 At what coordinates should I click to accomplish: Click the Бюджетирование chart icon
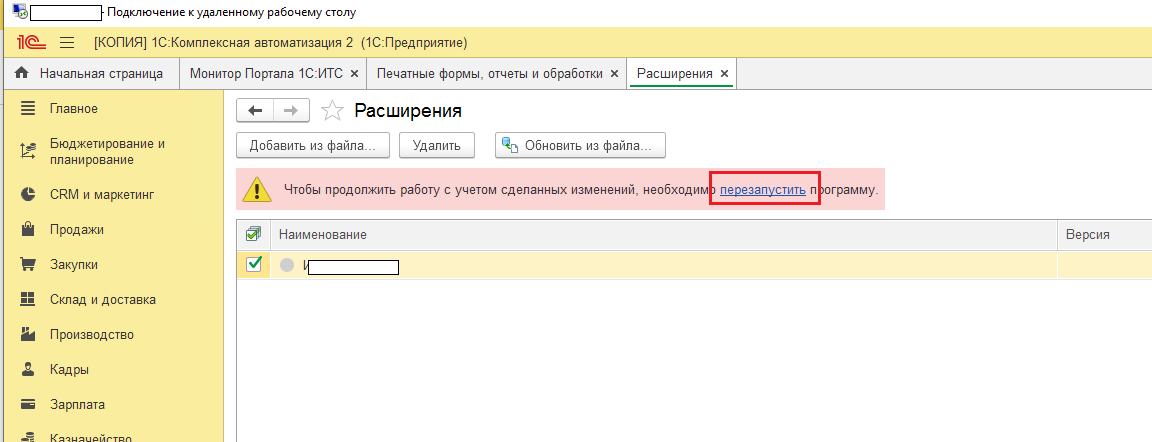[28, 152]
